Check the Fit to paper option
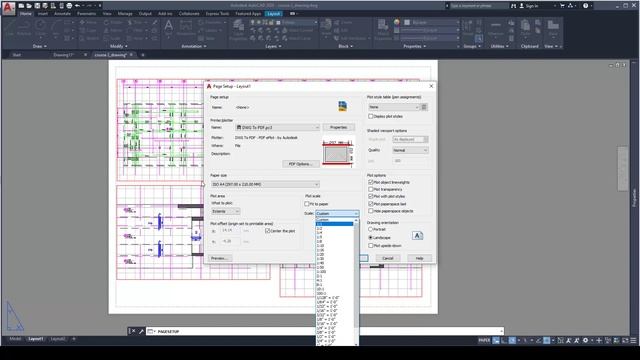 click(x=307, y=204)
